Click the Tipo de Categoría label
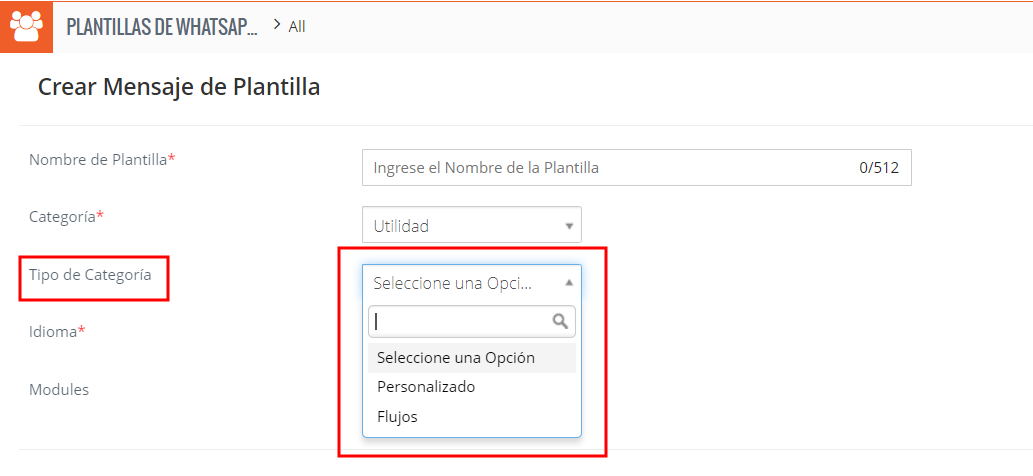This screenshot has height=476, width=1033. click(x=90, y=275)
